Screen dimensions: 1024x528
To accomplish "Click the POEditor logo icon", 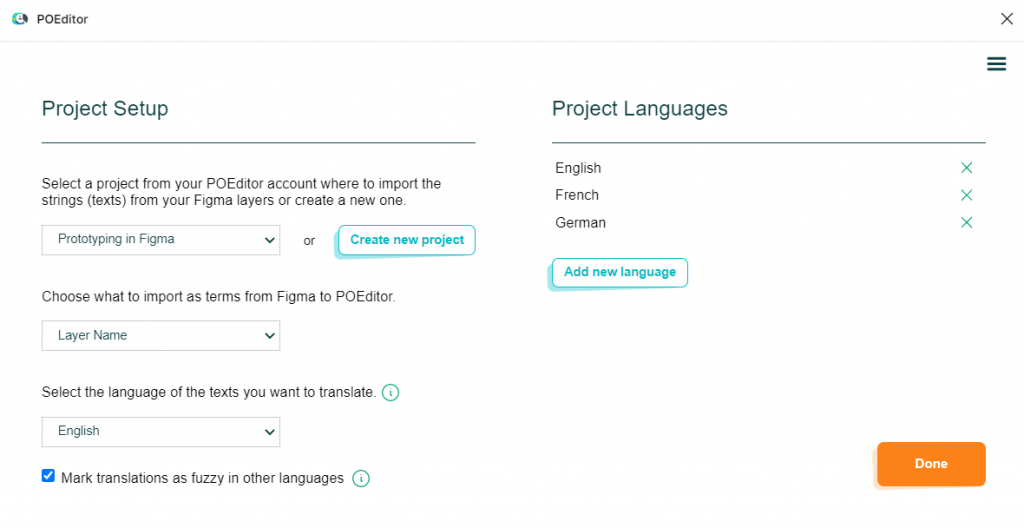I will tap(20, 19).
